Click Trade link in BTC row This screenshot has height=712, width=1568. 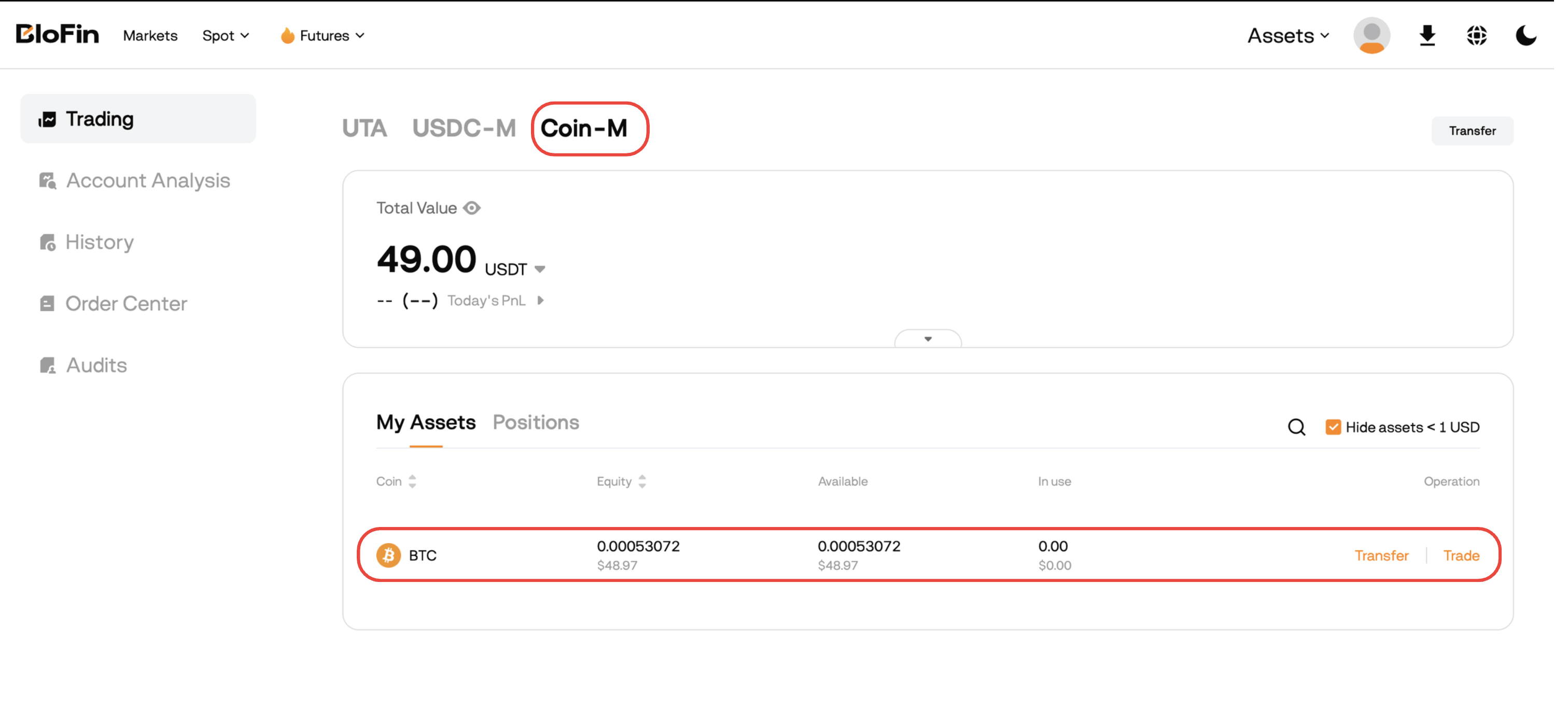[x=1461, y=555]
